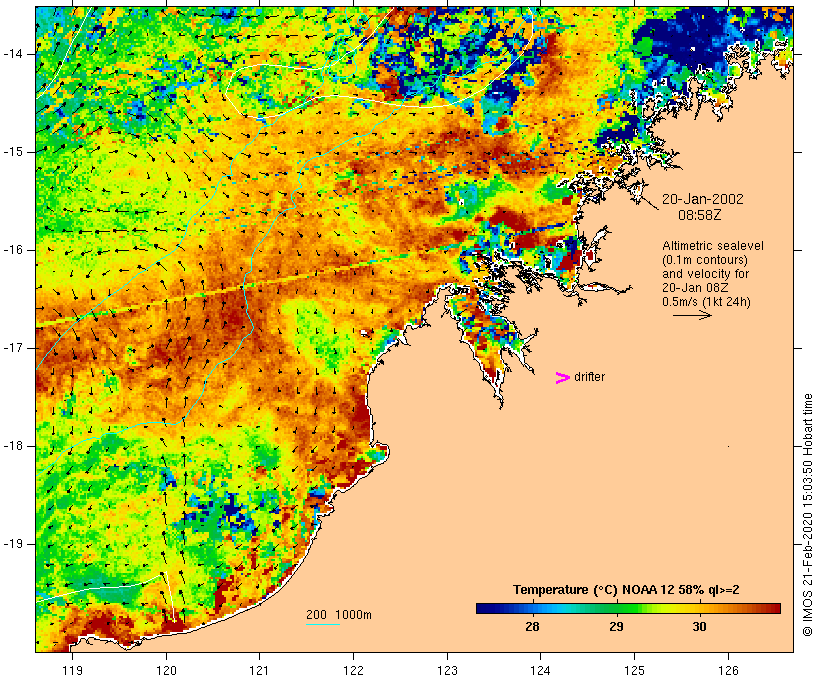Screen dimensions: 820x680
Task: Click the longitude label '119'
Action: (x=72, y=670)
